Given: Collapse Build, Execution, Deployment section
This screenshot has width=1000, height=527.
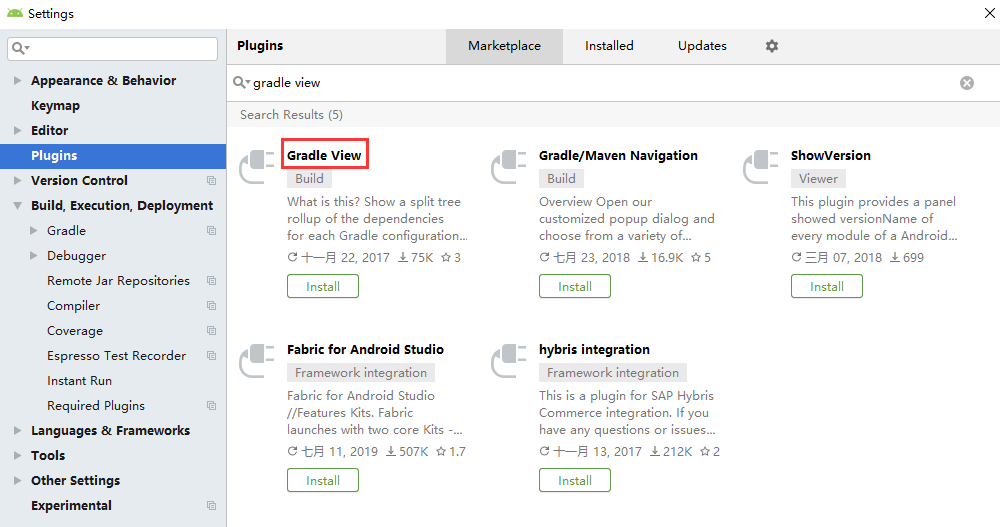Looking at the screenshot, I should click(x=18, y=206).
